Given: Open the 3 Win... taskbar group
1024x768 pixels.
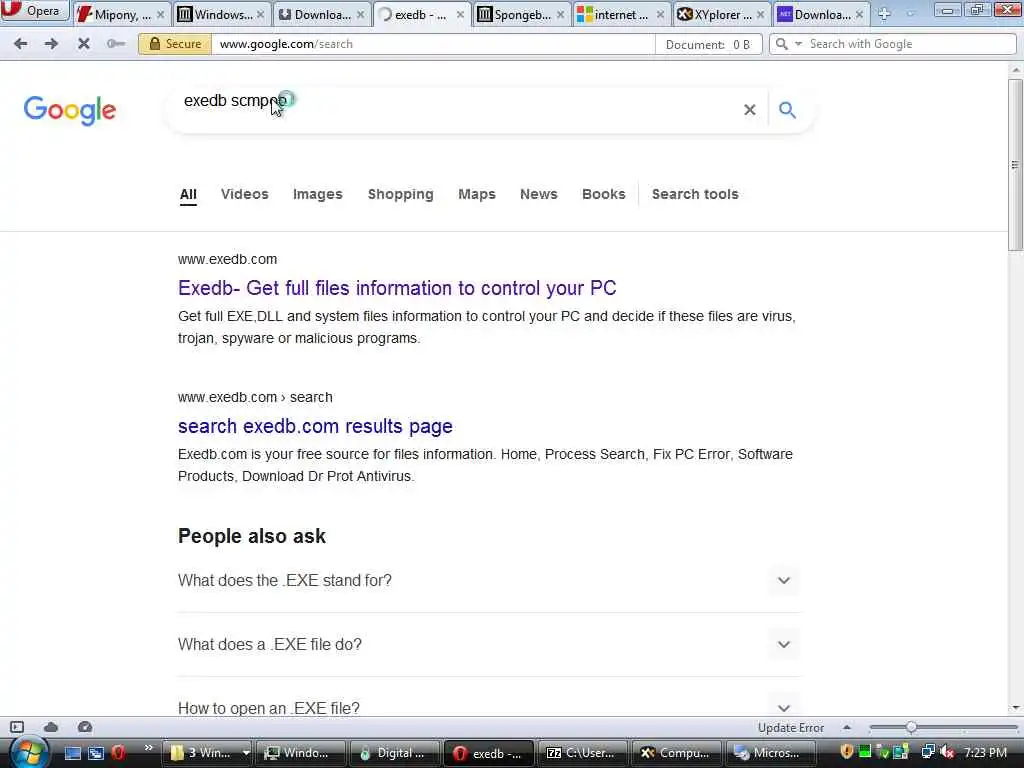Looking at the screenshot, I should 210,753.
